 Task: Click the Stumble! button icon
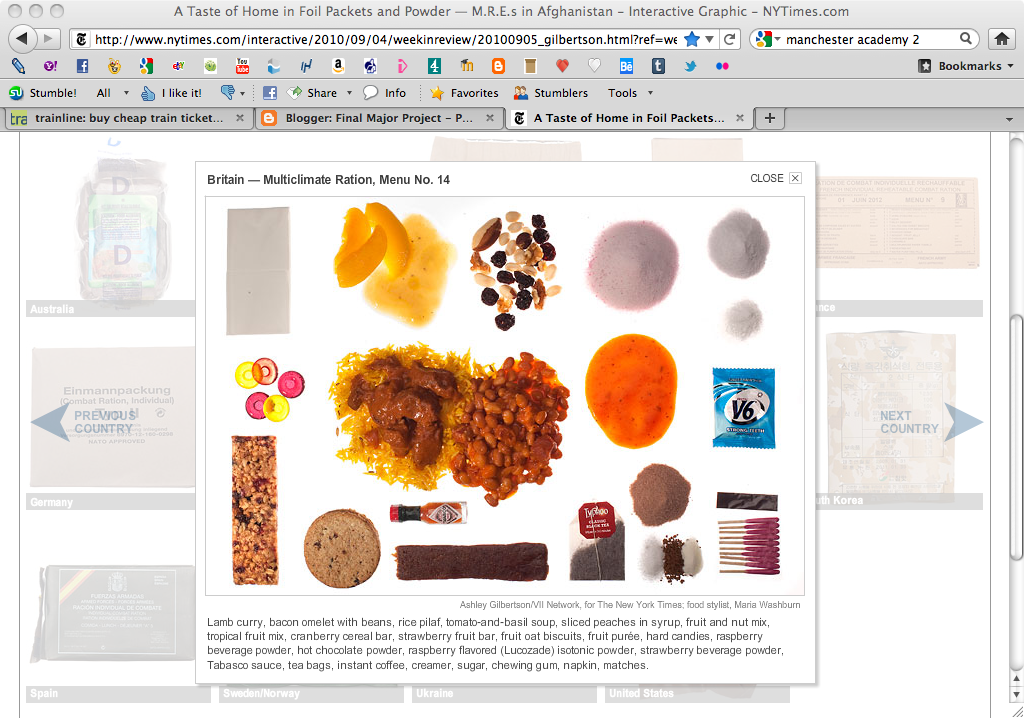pos(17,92)
